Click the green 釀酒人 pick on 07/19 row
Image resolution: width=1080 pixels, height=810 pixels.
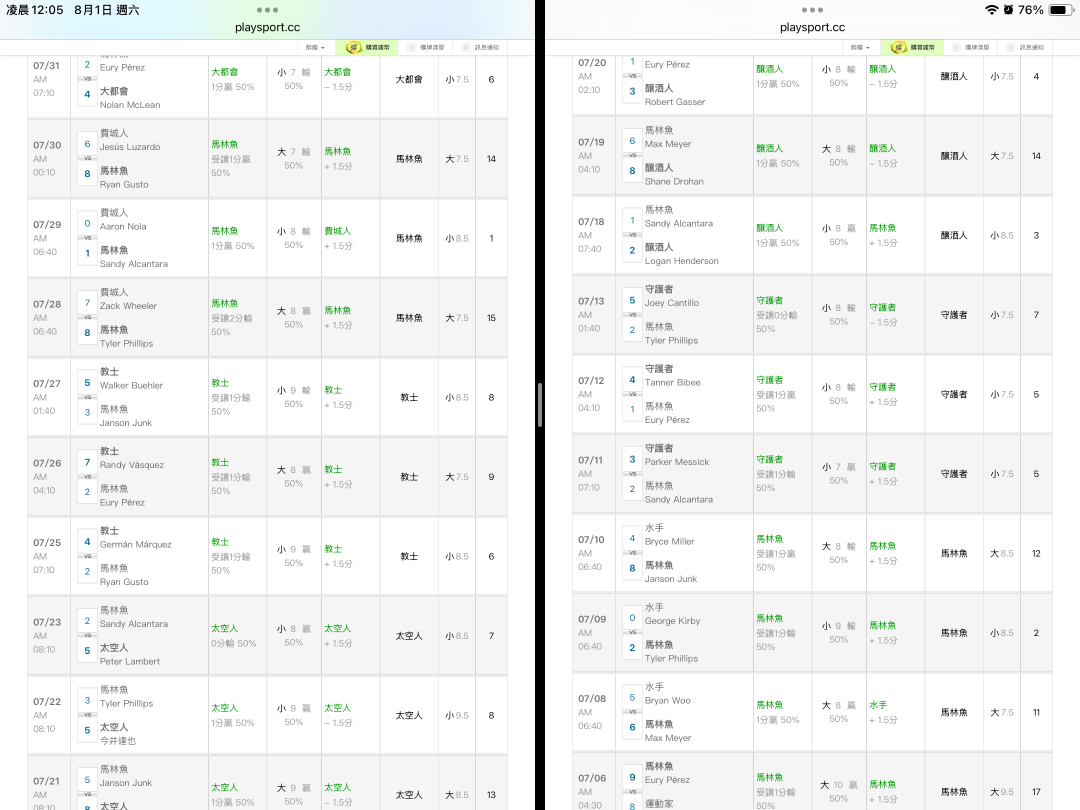pyautogui.click(x=769, y=148)
